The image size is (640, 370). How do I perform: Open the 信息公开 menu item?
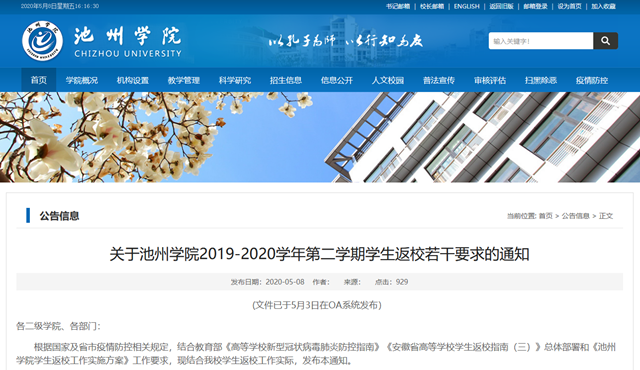click(337, 80)
